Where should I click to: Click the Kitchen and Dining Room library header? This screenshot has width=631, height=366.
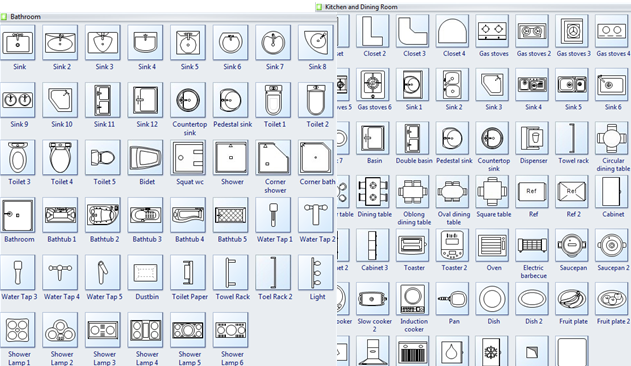click(x=473, y=7)
